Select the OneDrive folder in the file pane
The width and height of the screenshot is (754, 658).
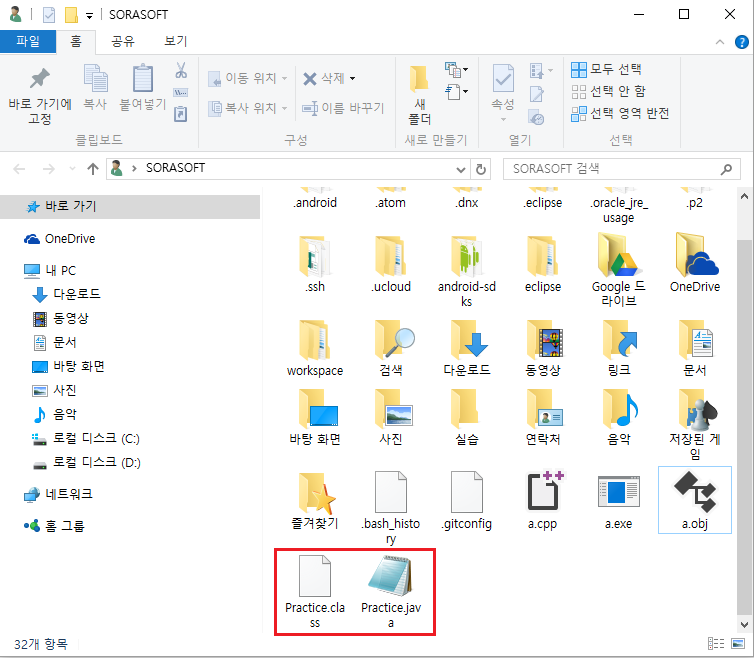695,263
